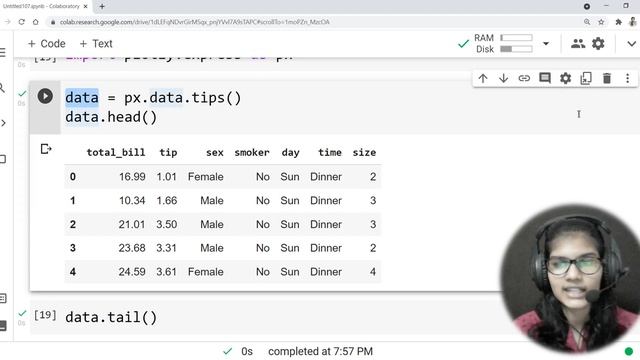Select tip value 3.61
Image resolution: width=640 pixels, height=360 pixels.
[x=167, y=272]
